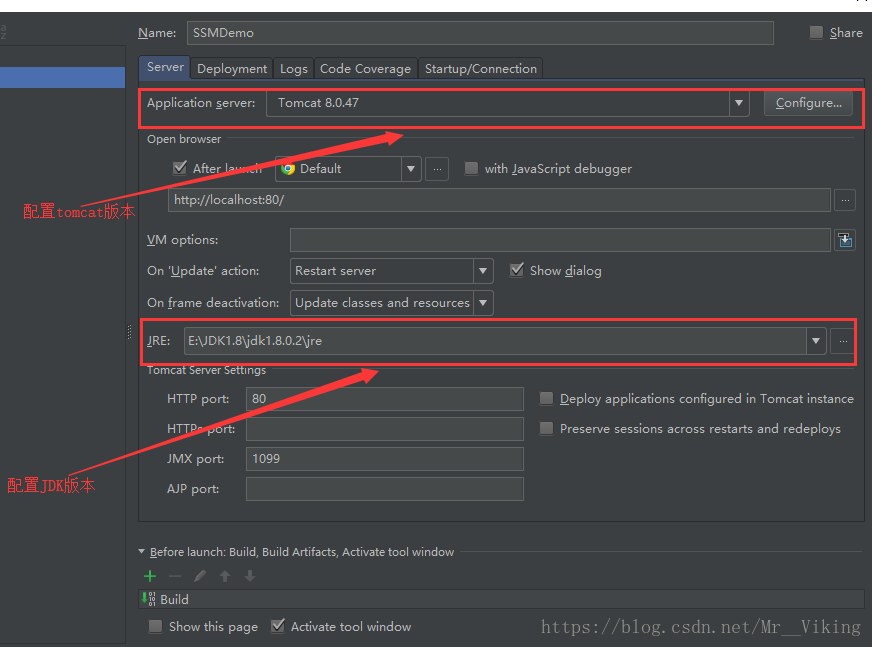Click the http://localhost:80/ URL field
Viewport: 872px width, 647px height.
click(499, 200)
